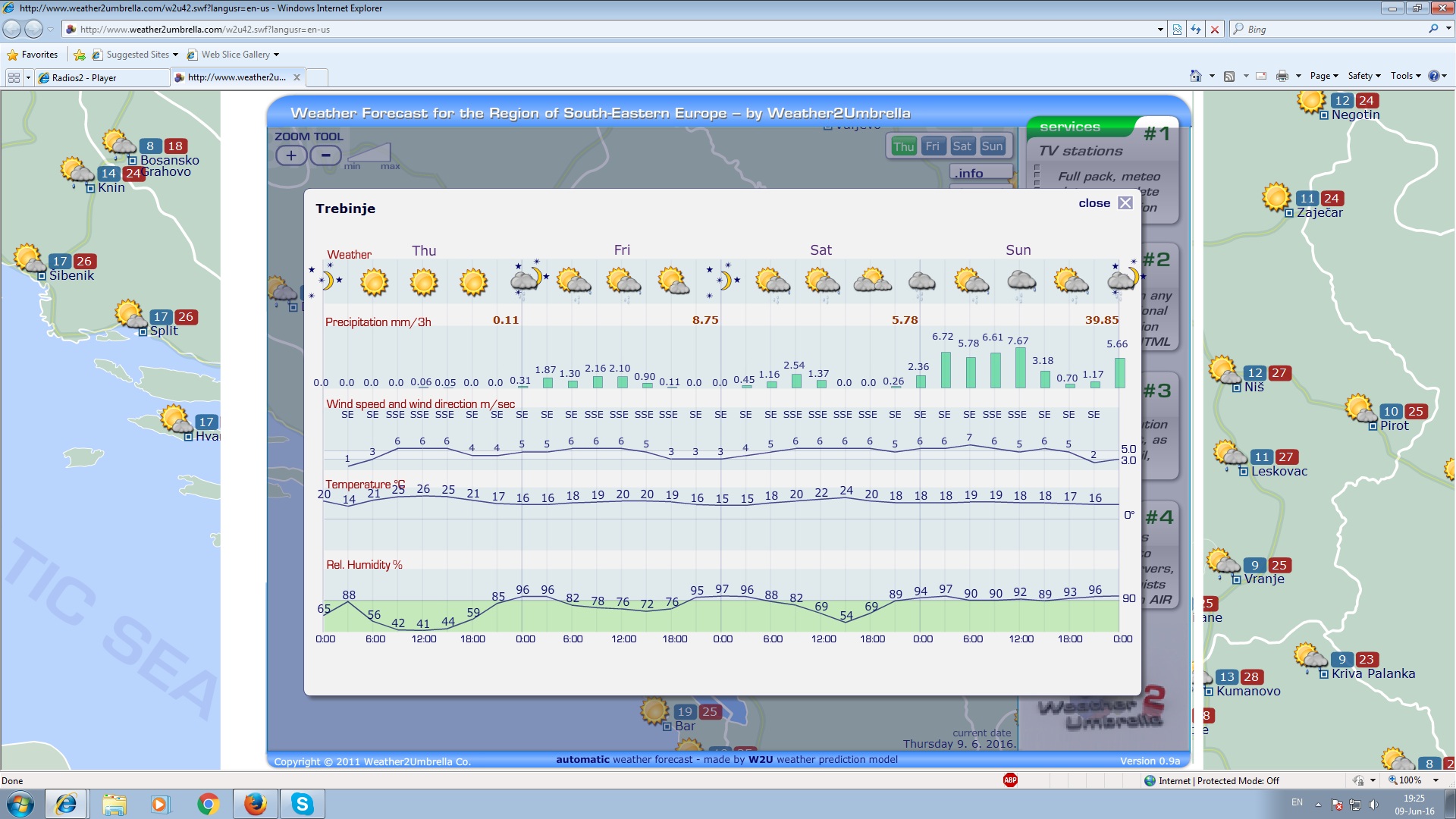This screenshot has width=1456, height=819.
Task: Click the Hvar weather icon
Action: (x=176, y=419)
